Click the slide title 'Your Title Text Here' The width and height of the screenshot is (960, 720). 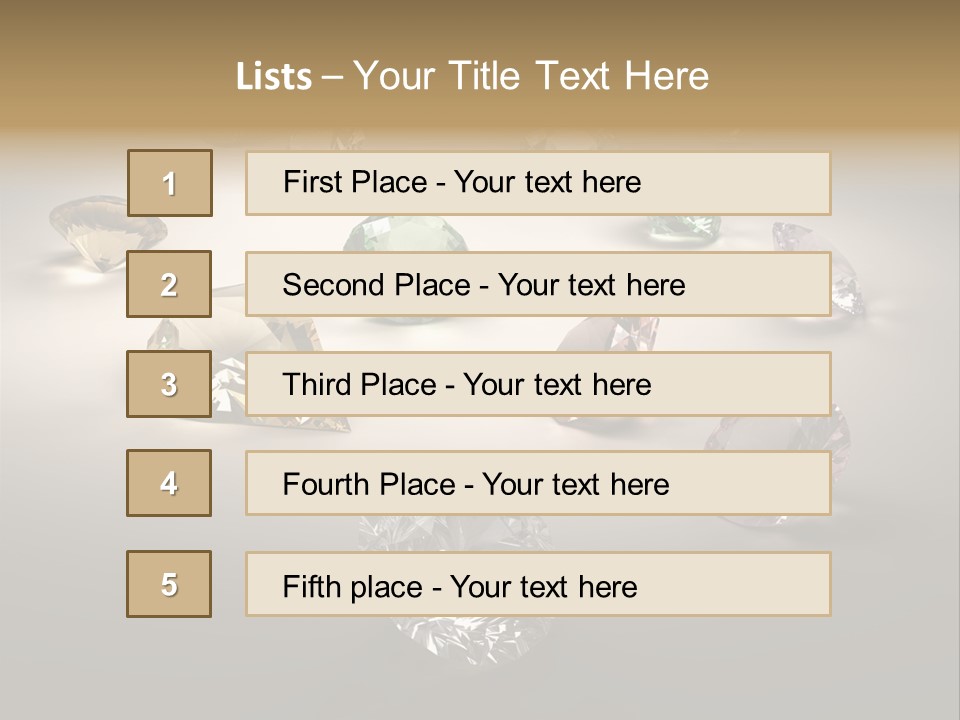tap(531, 76)
